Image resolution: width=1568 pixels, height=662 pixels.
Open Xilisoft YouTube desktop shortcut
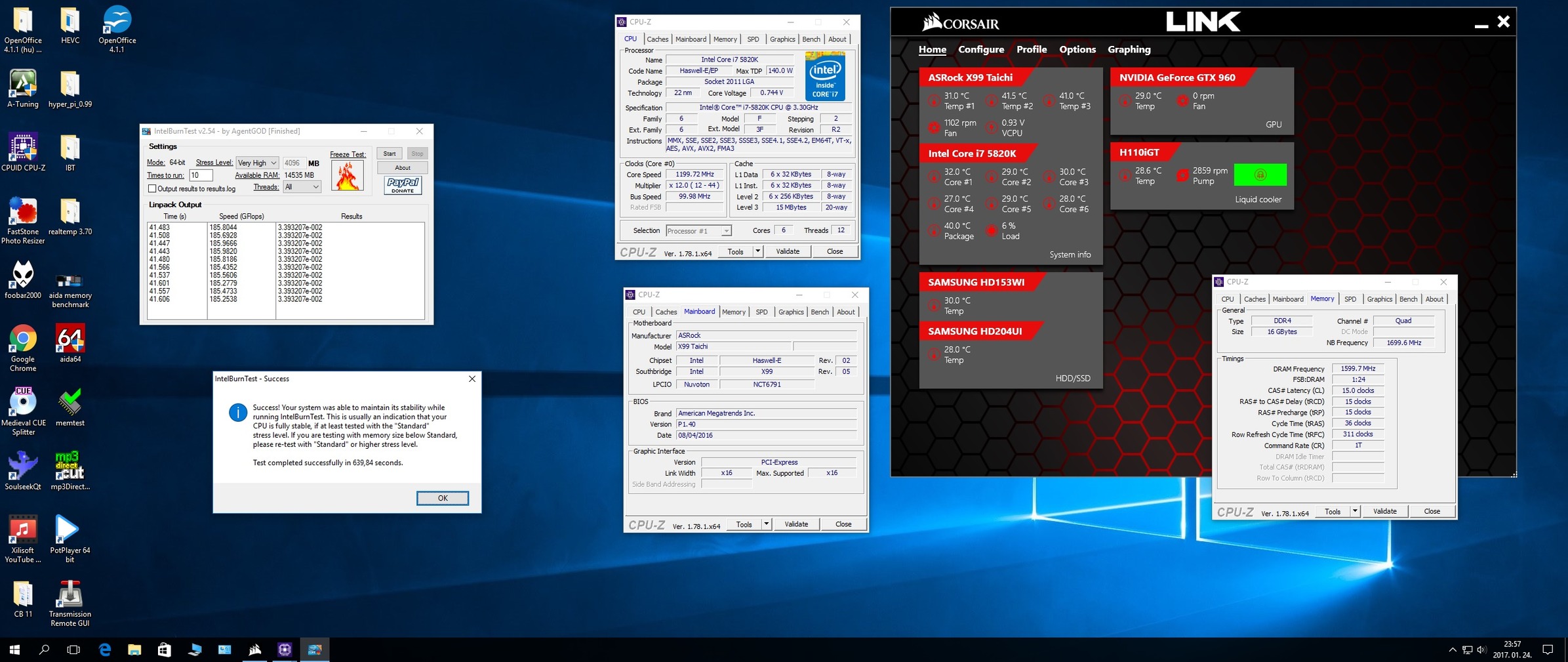click(x=23, y=539)
